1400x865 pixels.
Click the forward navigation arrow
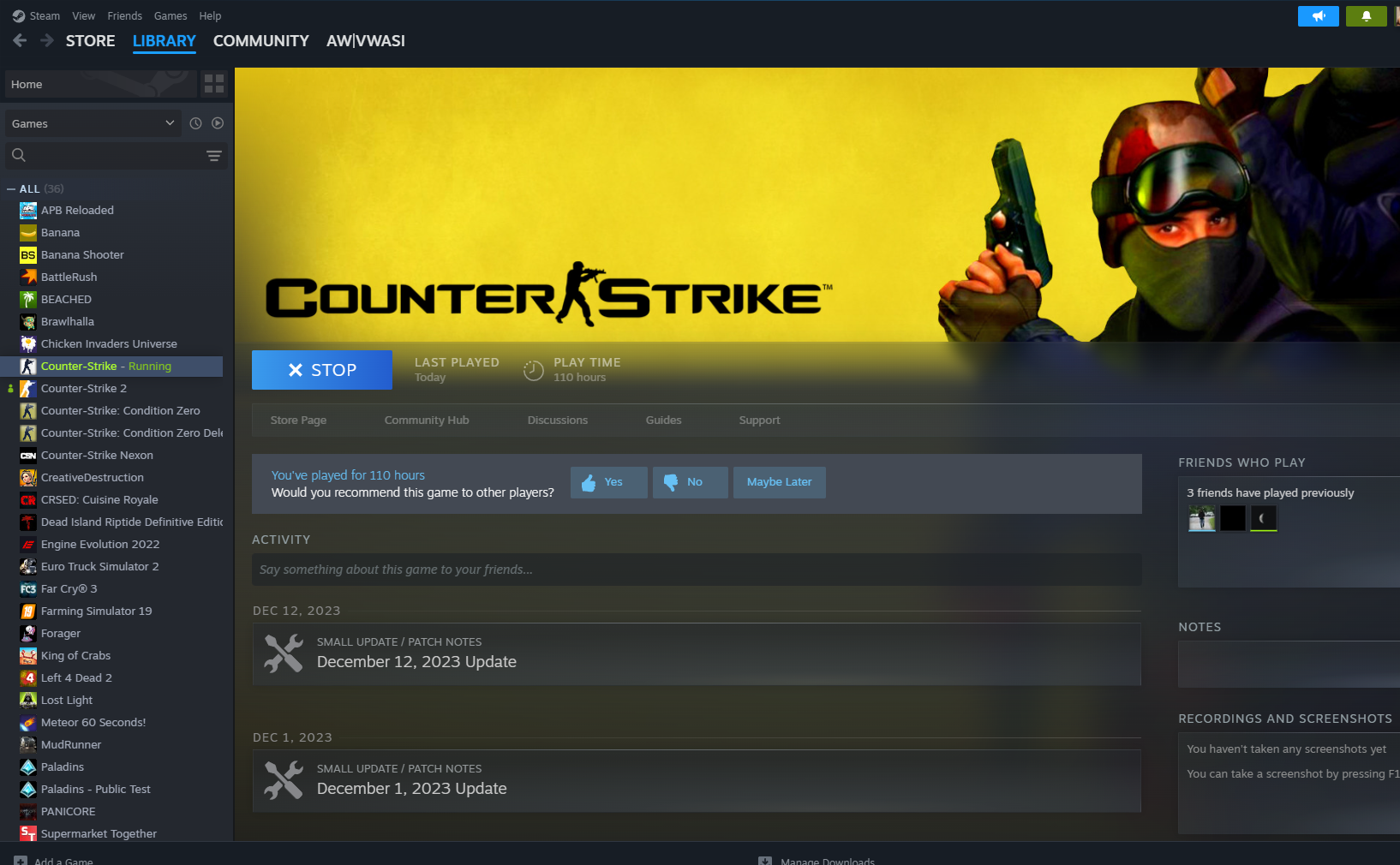(x=47, y=40)
